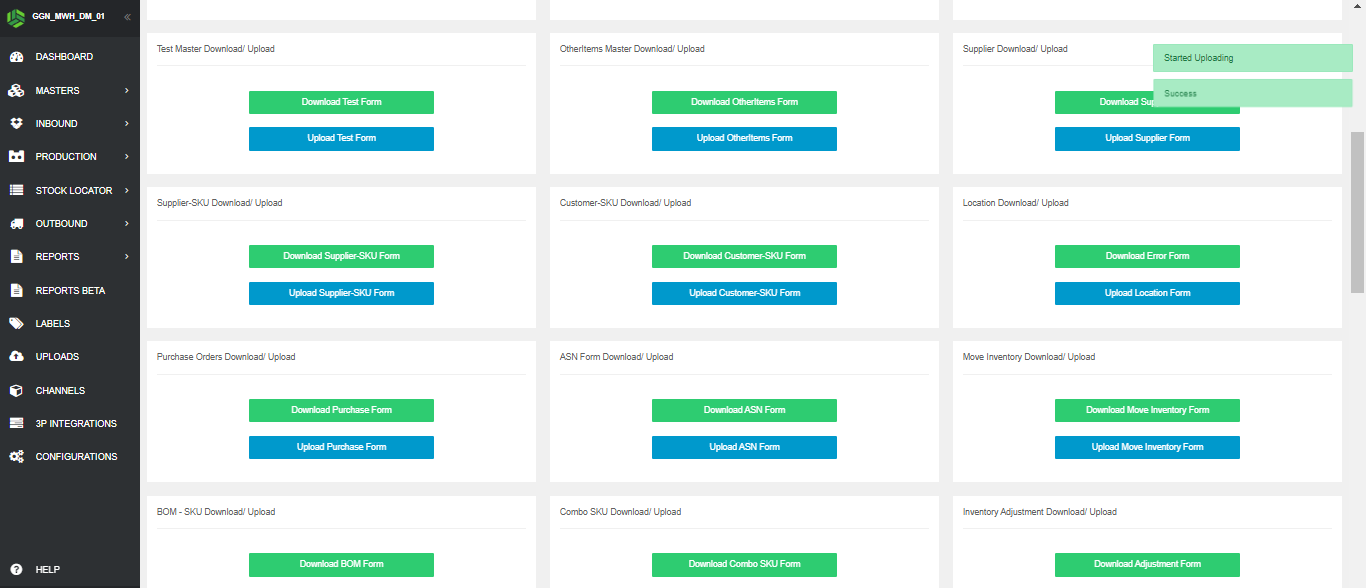1366x588 pixels.
Task: Open the 3P Integrations menu item
Action: coord(76,424)
